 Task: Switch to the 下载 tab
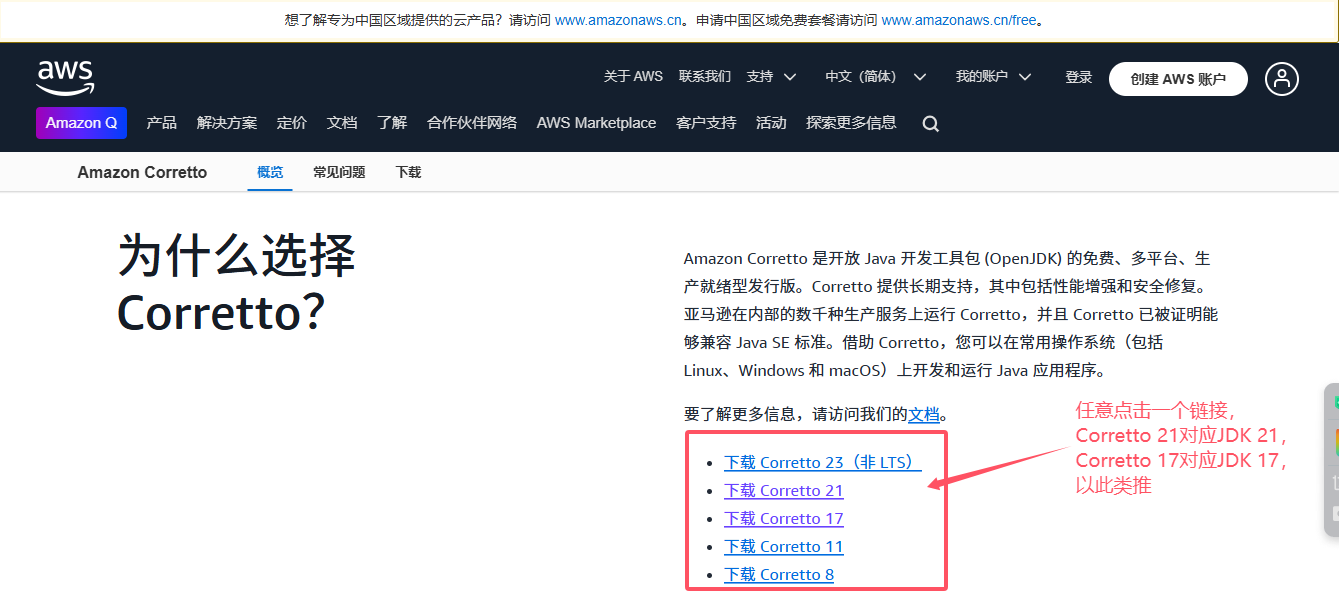pos(408,172)
